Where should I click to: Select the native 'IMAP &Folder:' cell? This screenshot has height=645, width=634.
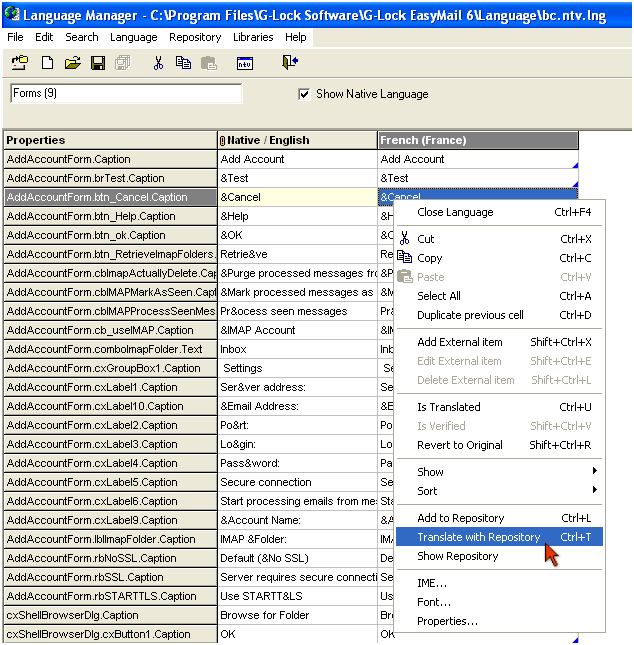point(297,539)
